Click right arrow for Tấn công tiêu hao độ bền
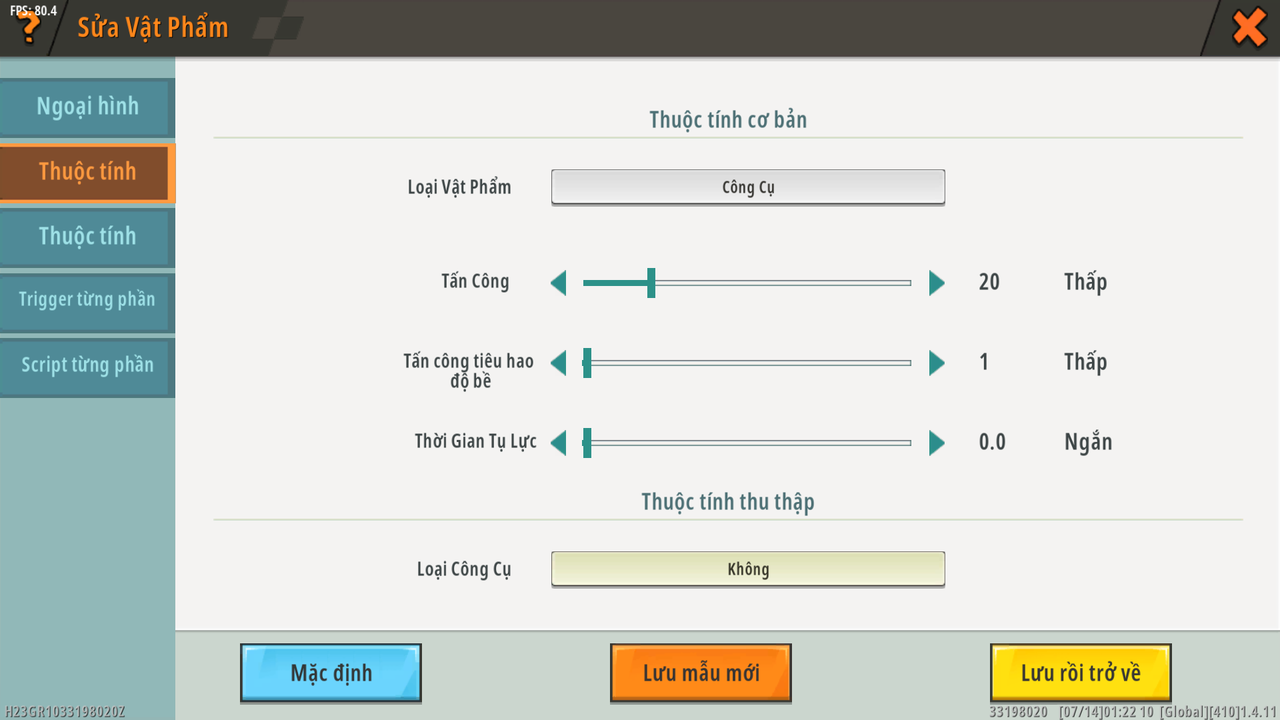 click(936, 363)
